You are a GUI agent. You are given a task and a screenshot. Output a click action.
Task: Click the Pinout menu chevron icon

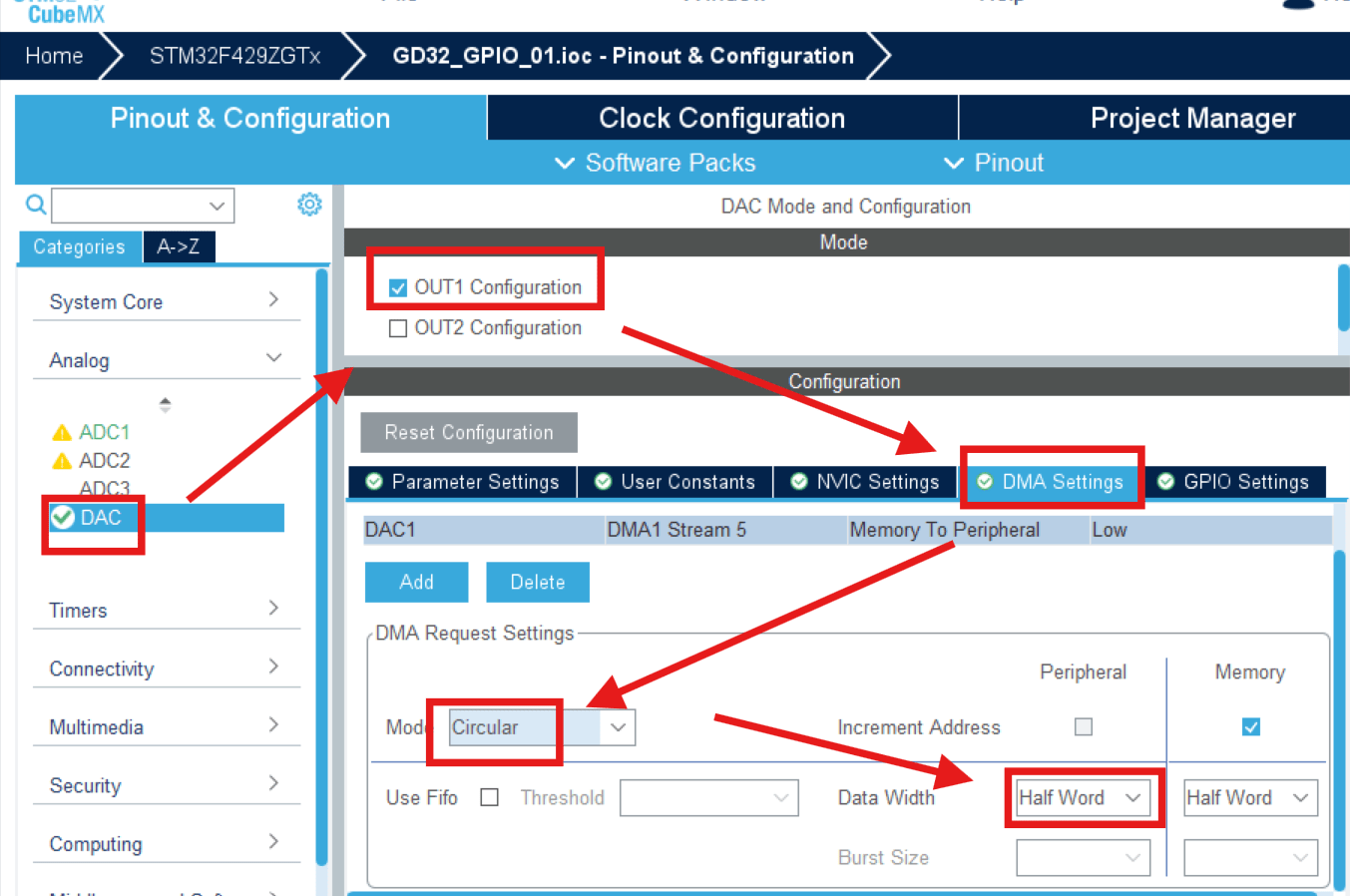click(954, 163)
